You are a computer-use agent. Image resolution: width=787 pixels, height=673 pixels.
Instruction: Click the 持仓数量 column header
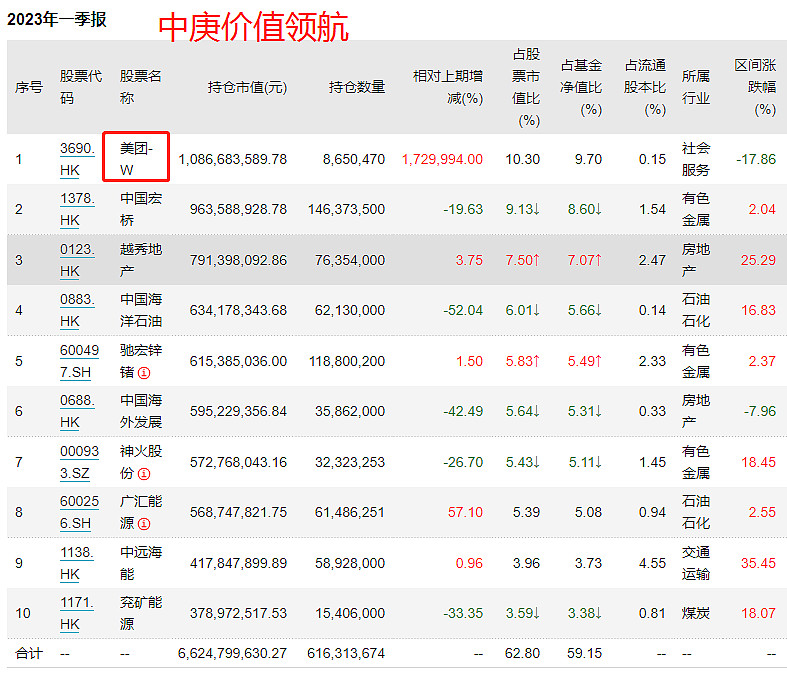(357, 87)
